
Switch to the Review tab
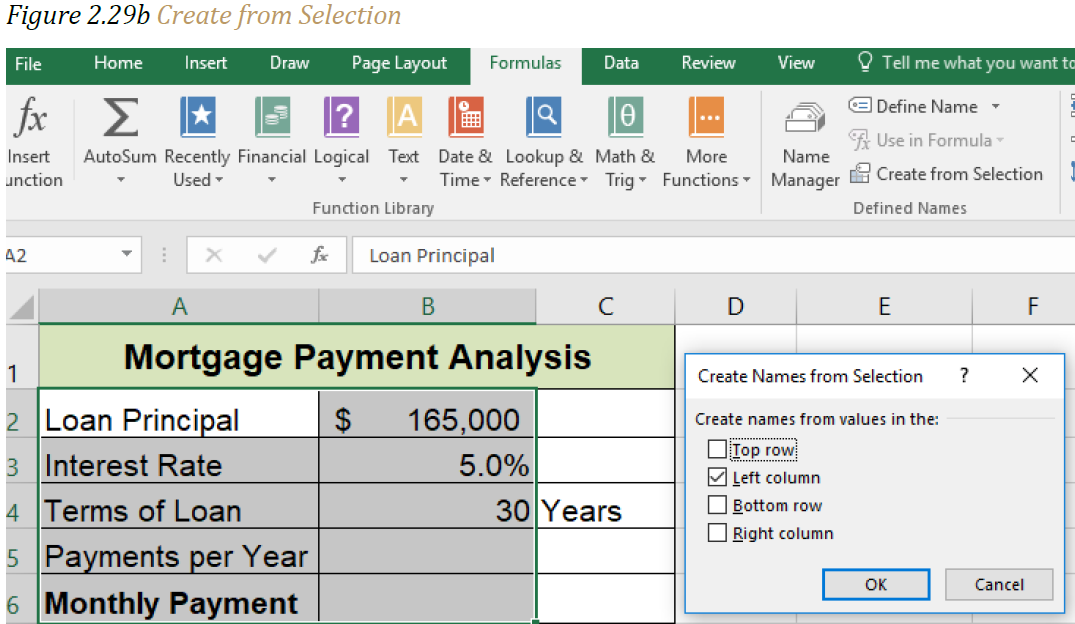(708, 63)
